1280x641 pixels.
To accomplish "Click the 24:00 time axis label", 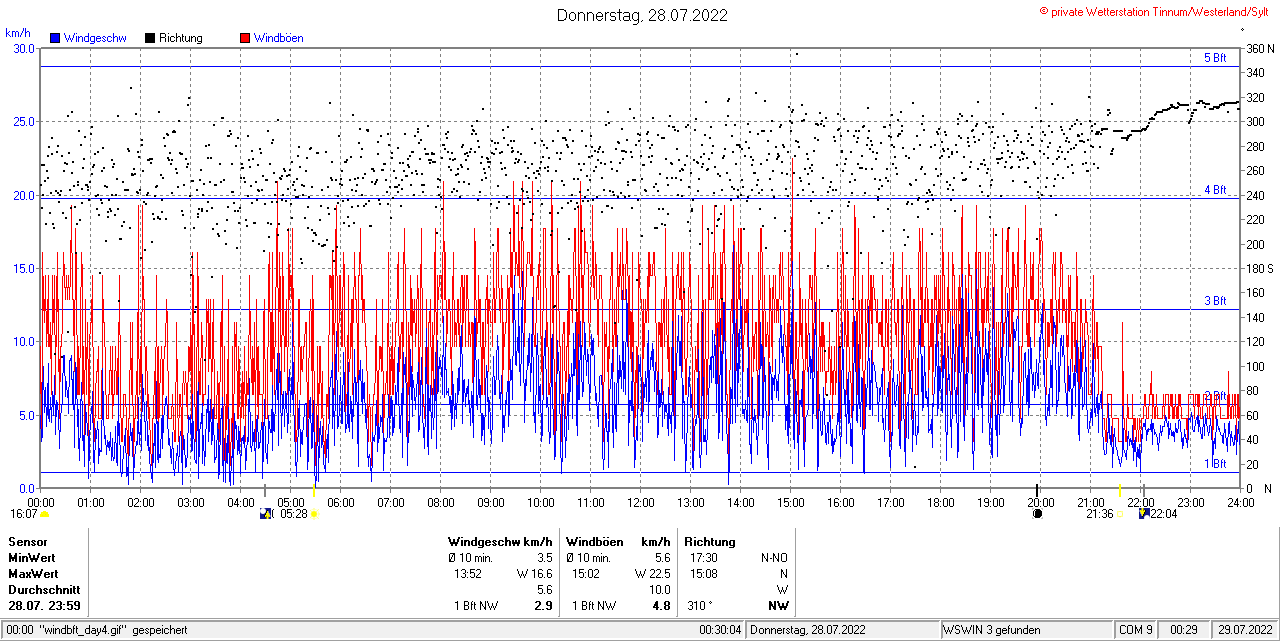I will 1240,502.
